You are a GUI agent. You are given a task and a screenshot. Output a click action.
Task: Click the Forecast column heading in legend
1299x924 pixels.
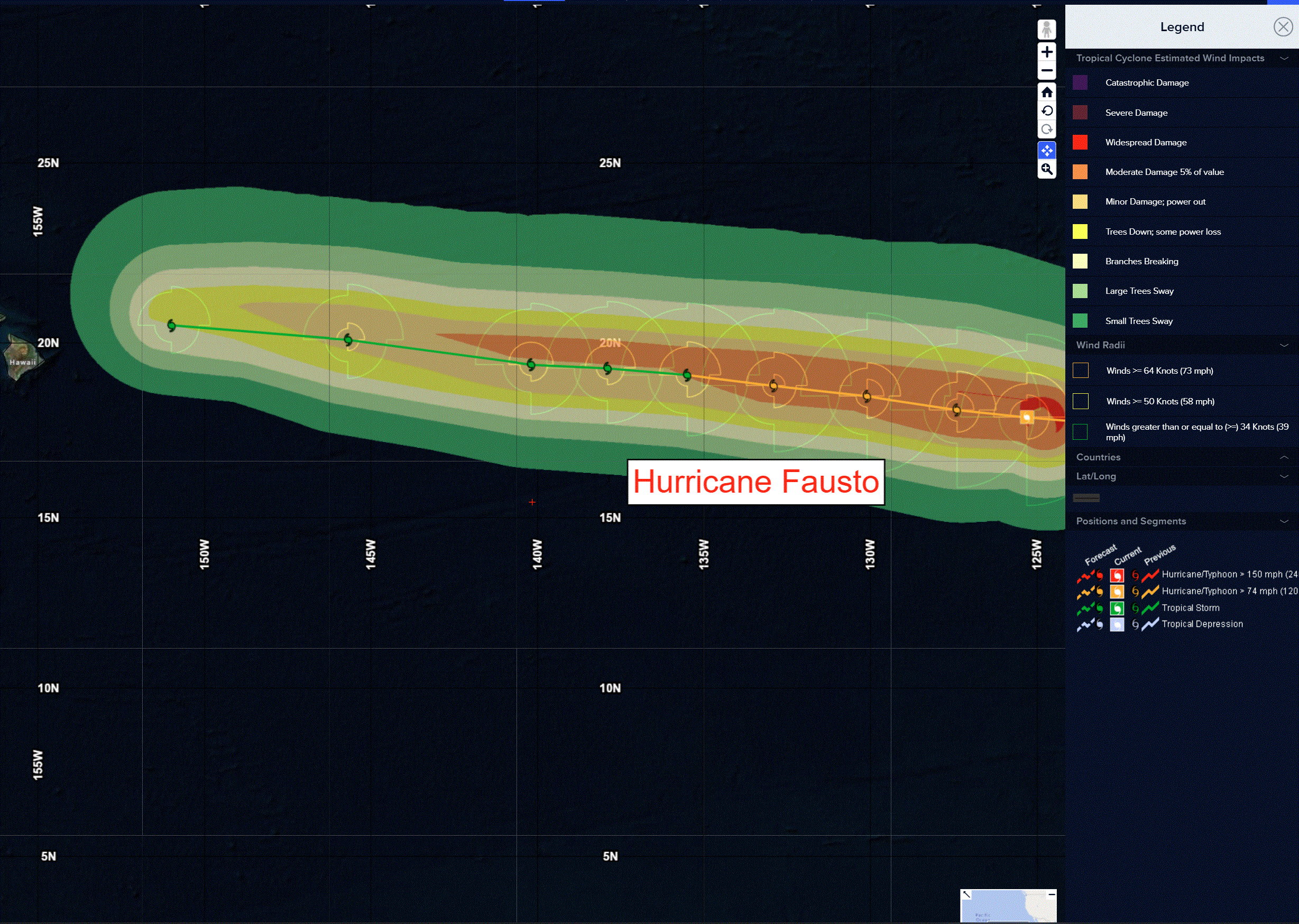pos(1100,555)
